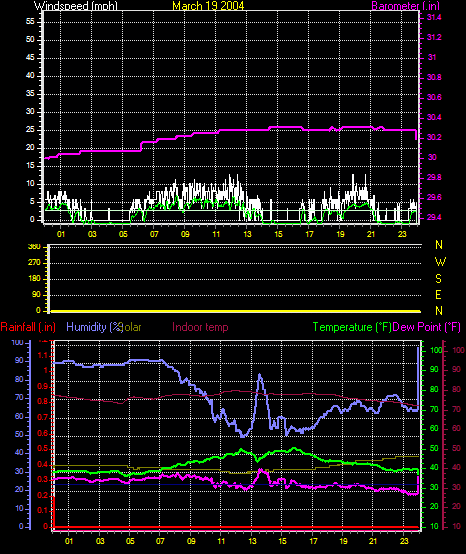The image size is (466, 554).
Task: Click the 30.4 barometer scale value
Action: pyautogui.click(x=434, y=117)
